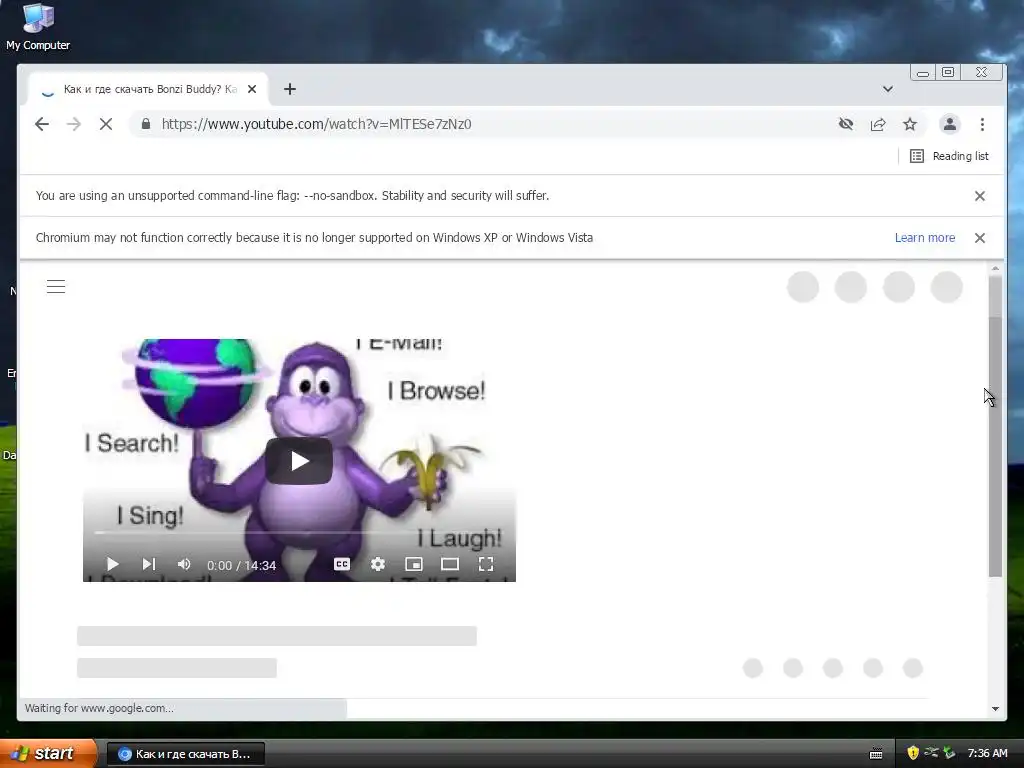Switch to theater mode

tap(450, 564)
